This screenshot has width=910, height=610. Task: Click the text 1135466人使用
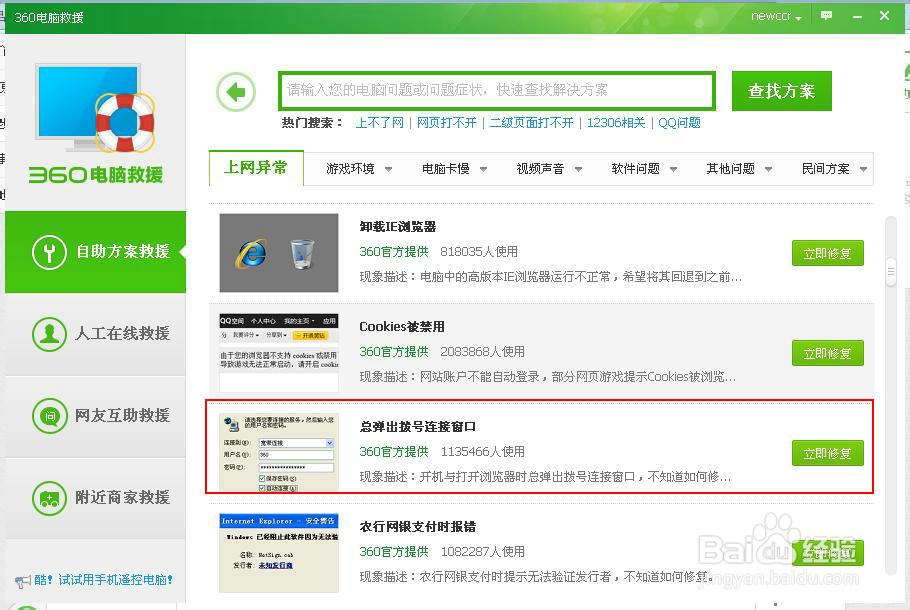[x=482, y=451]
